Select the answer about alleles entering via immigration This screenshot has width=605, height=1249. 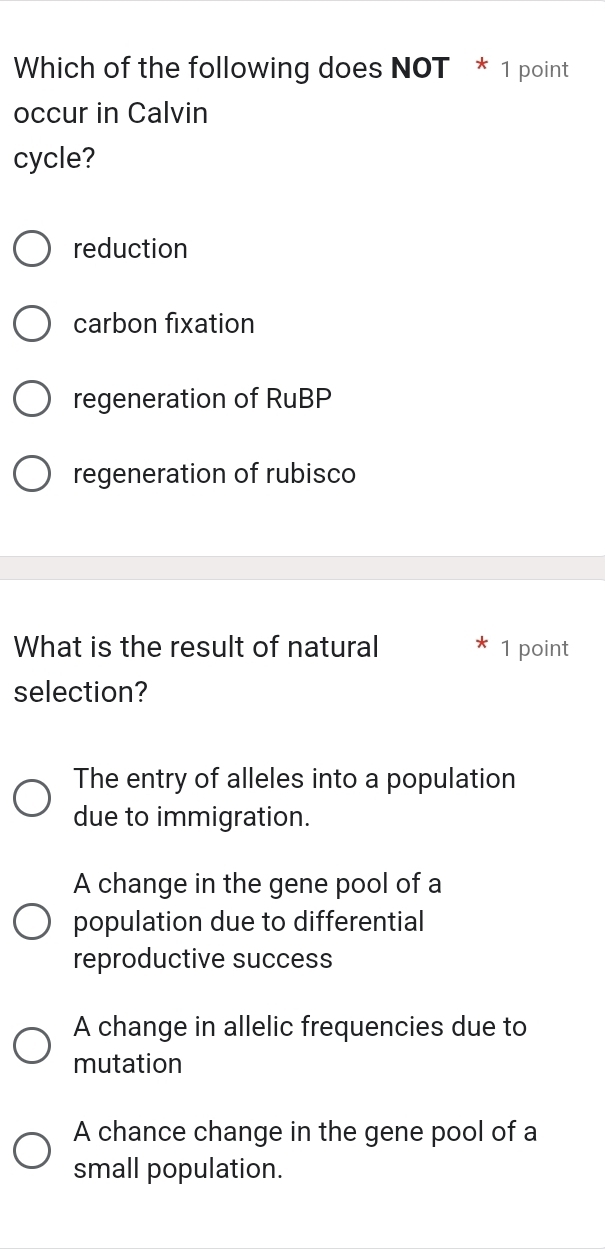(x=294, y=797)
